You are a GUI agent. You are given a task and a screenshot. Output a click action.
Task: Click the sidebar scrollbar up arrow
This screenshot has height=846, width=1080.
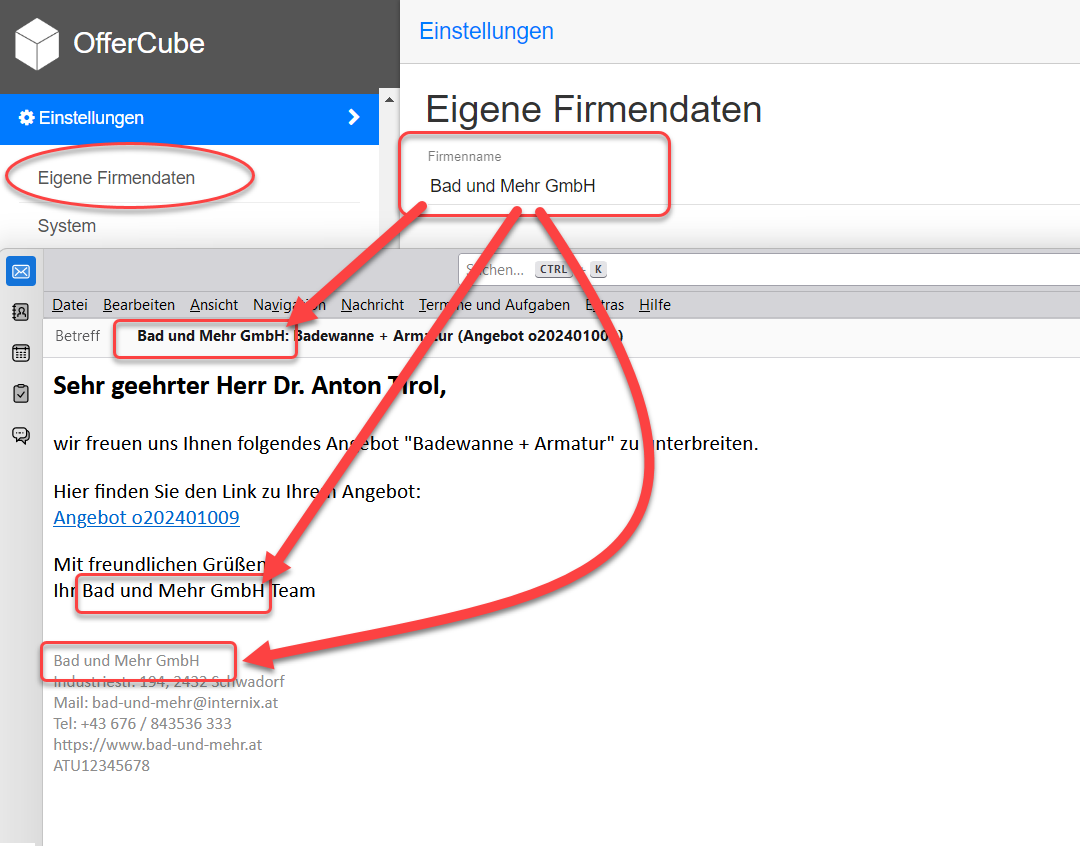(389, 100)
